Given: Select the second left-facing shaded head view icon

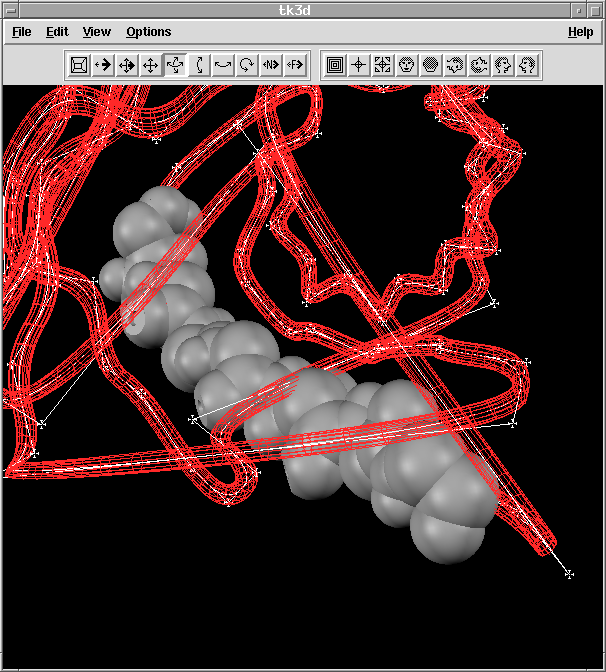Looking at the screenshot, I should click(x=479, y=65).
